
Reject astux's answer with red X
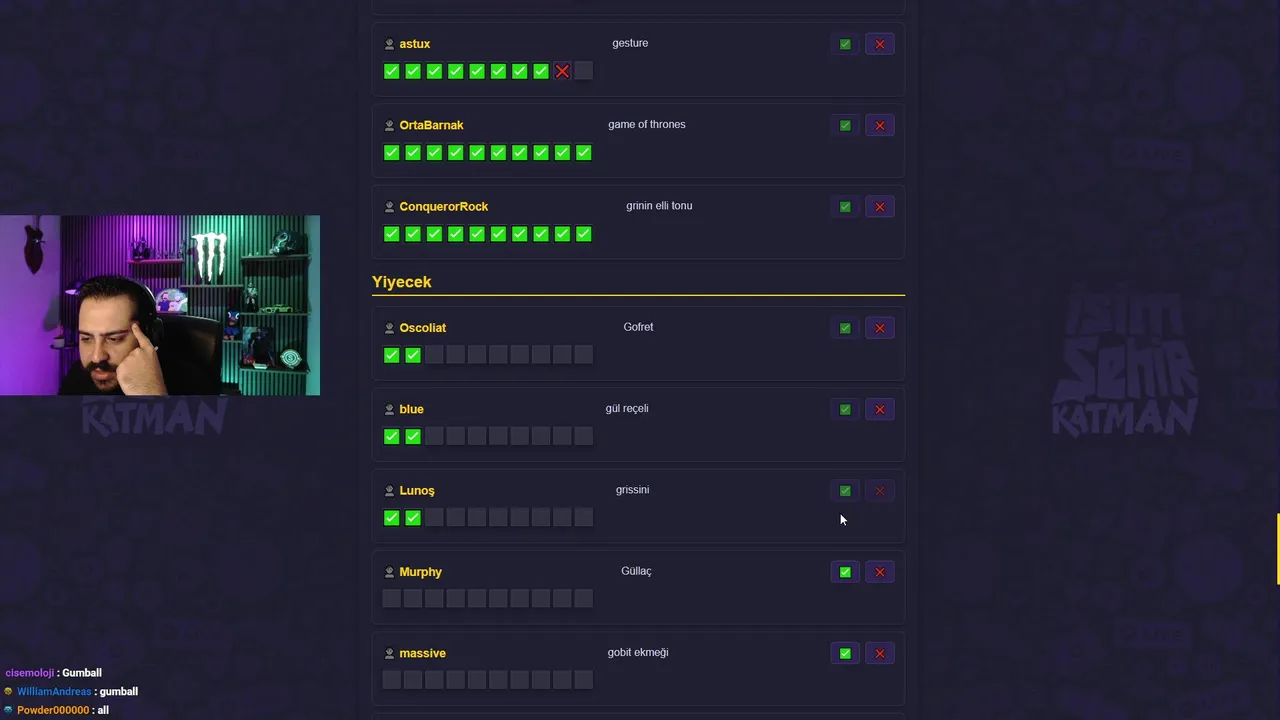click(880, 44)
